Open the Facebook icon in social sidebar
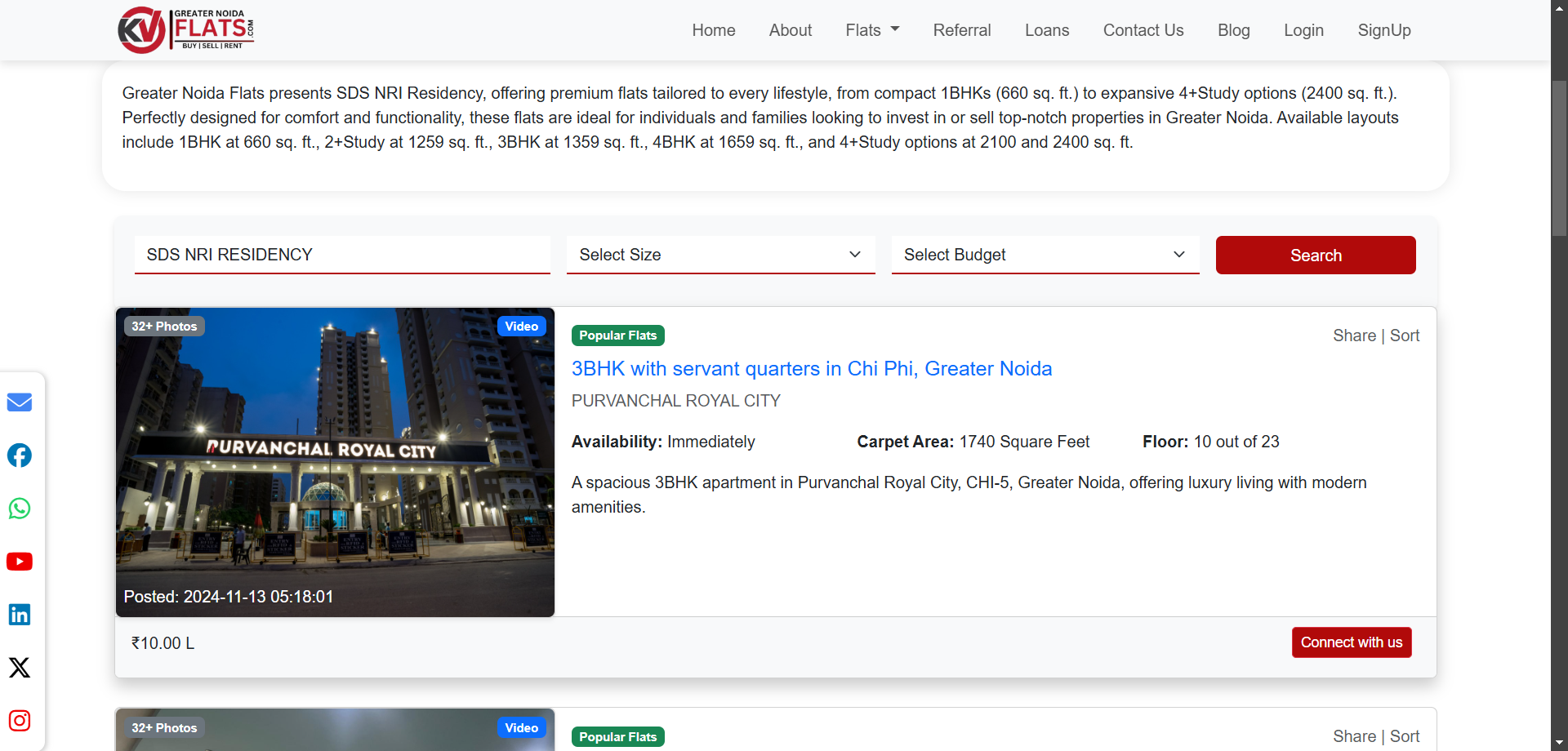 click(20, 455)
